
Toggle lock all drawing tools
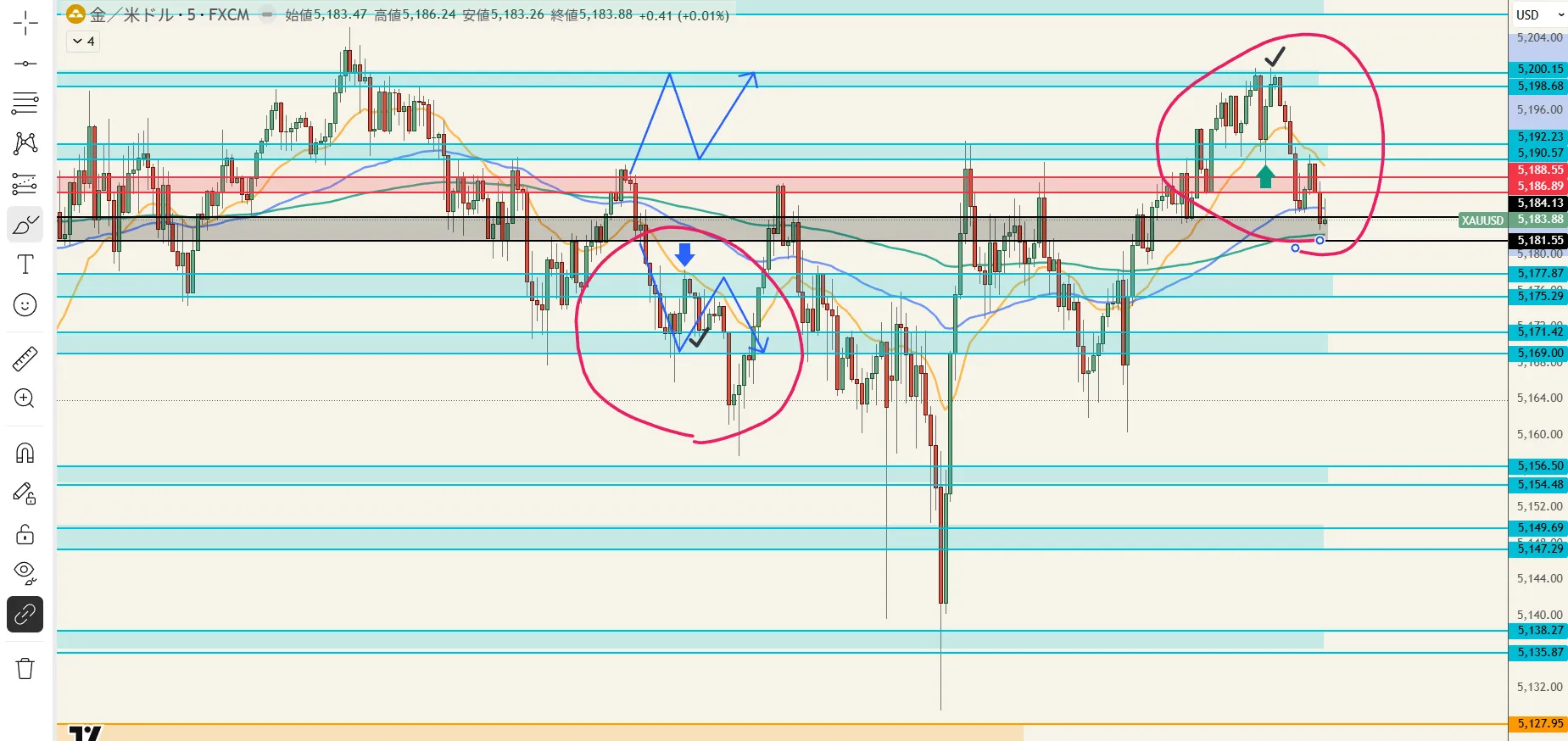tap(25, 534)
